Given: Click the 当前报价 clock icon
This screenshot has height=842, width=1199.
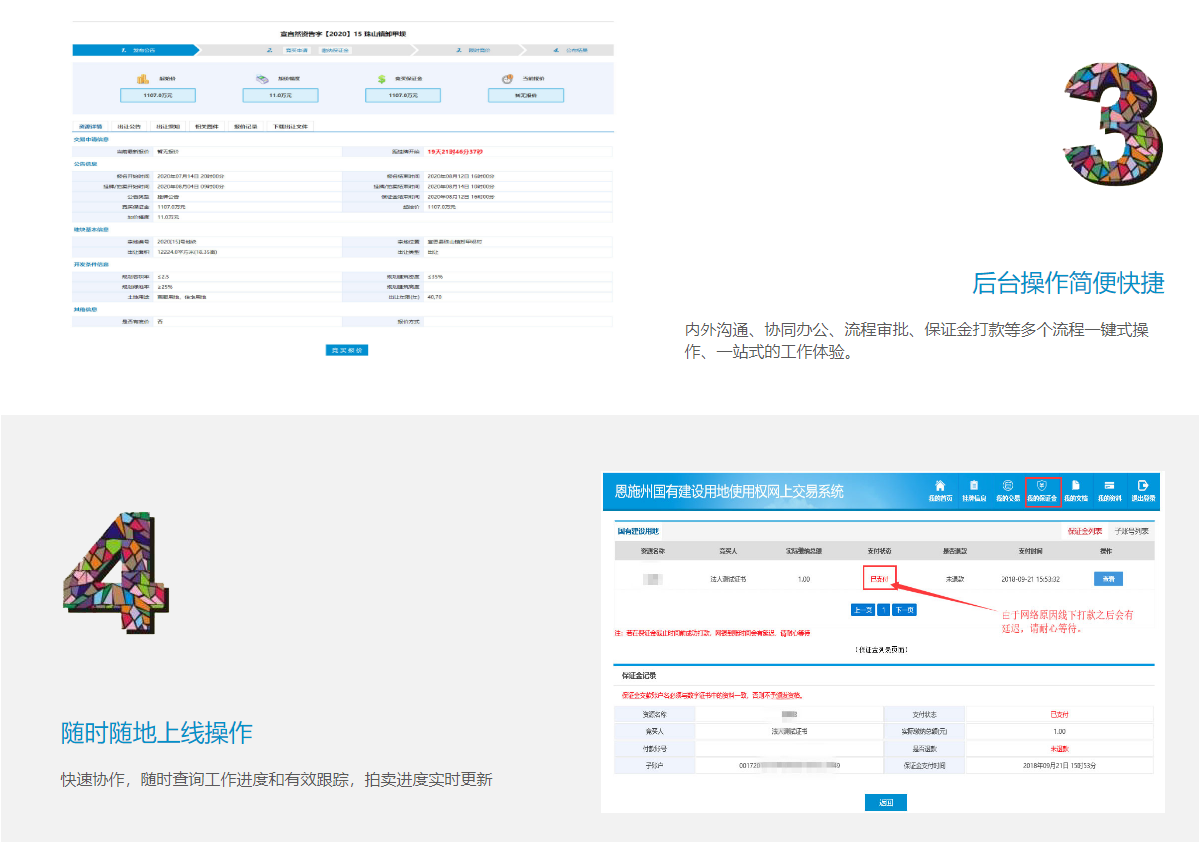Looking at the screenshot, I should pyautogui.click(x=508, y=79).
